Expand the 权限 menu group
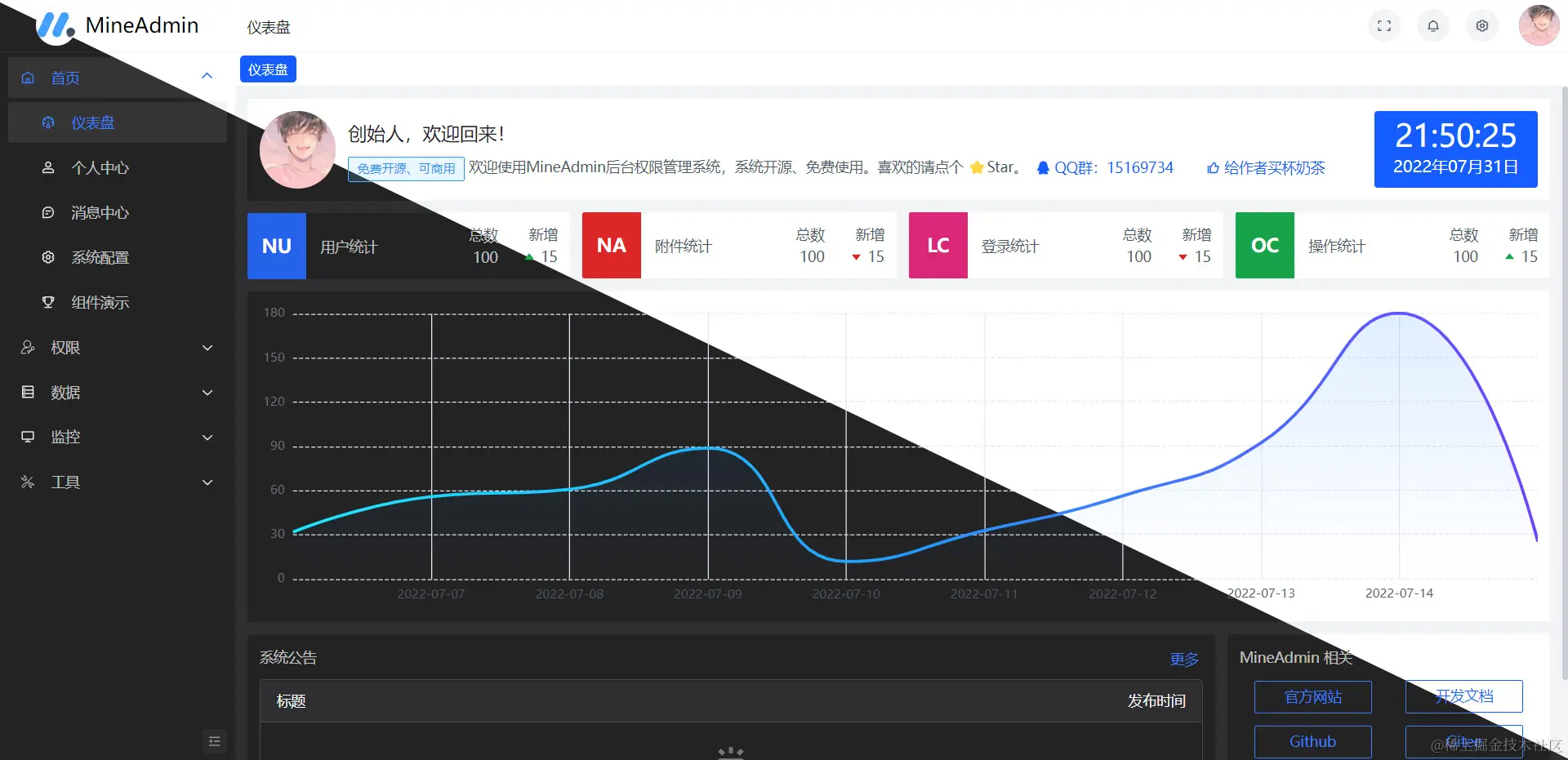 tap(118, 347)
